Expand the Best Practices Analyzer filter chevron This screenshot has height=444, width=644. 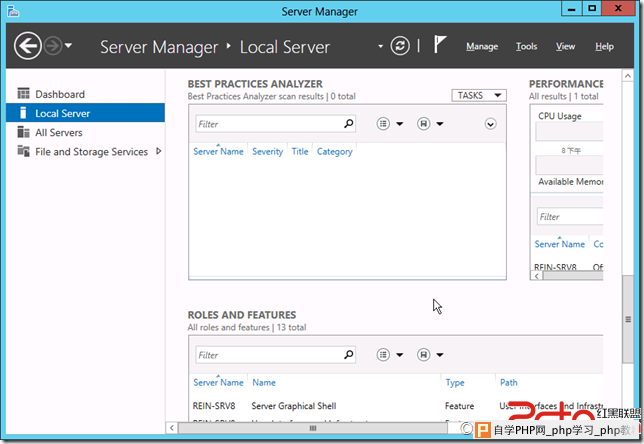click(490, 124)
